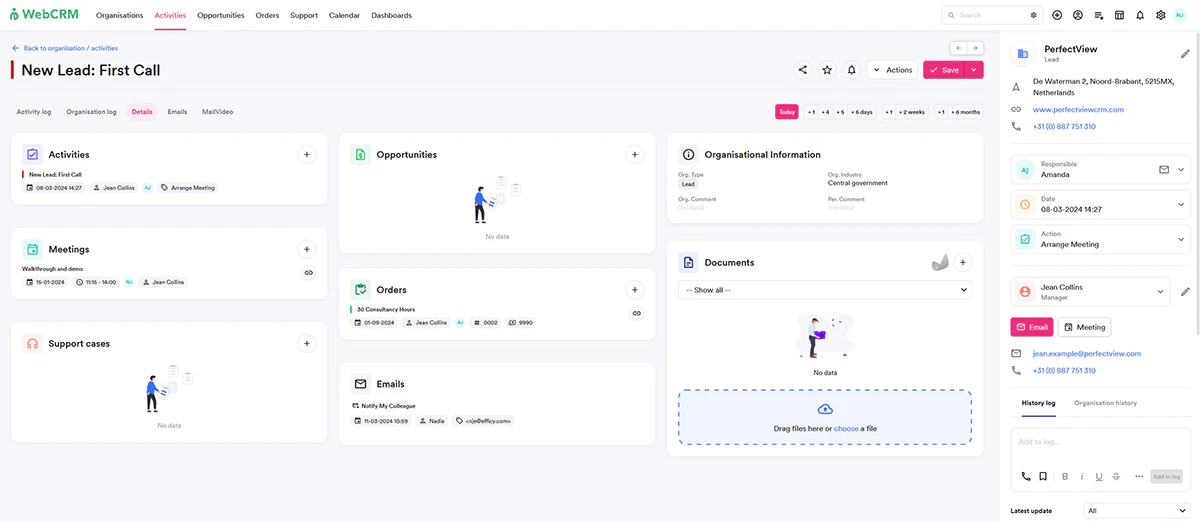Viewport: 1200px width, 522px height.
Task: Click the + 6 months date shortcut
Action: (x=966, y=112)
